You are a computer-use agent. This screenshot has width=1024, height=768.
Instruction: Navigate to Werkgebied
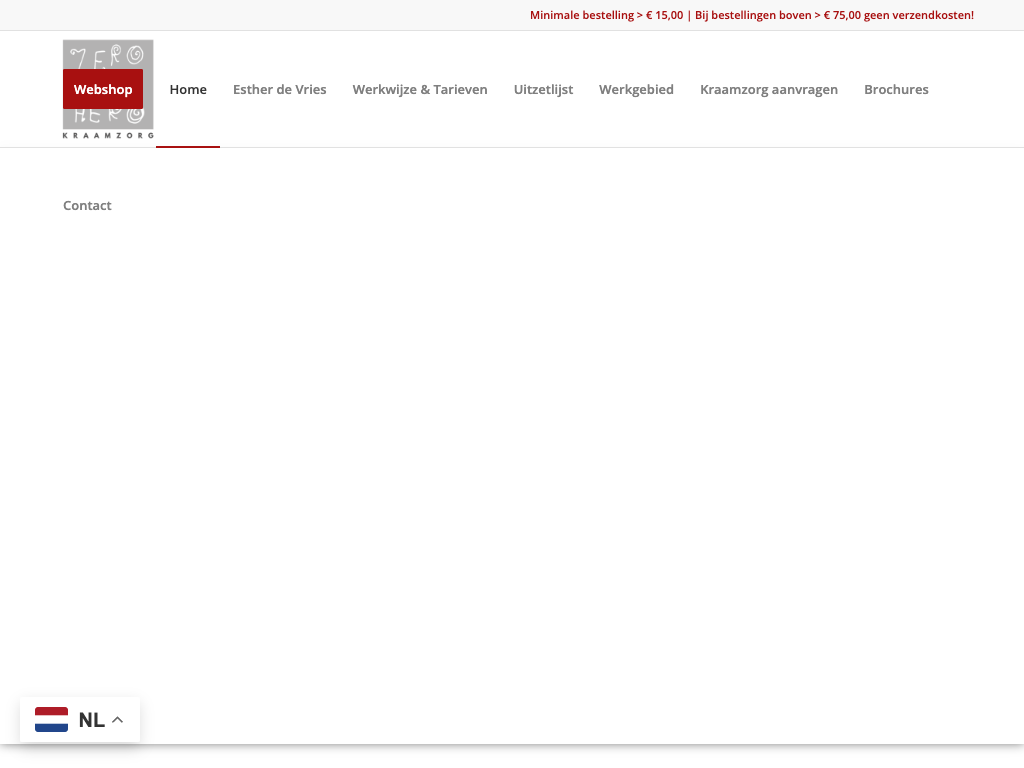point(636,89)
